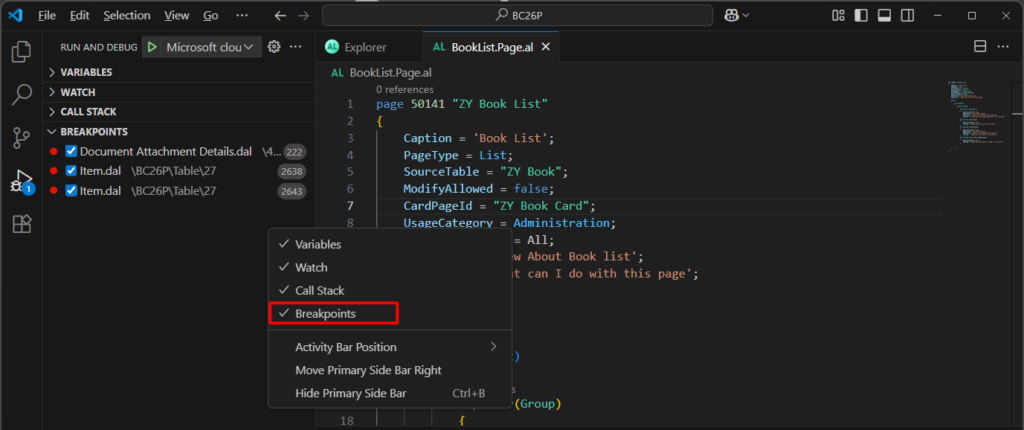Open debug configuration dropdown
1024x430 pixels.
210,47
